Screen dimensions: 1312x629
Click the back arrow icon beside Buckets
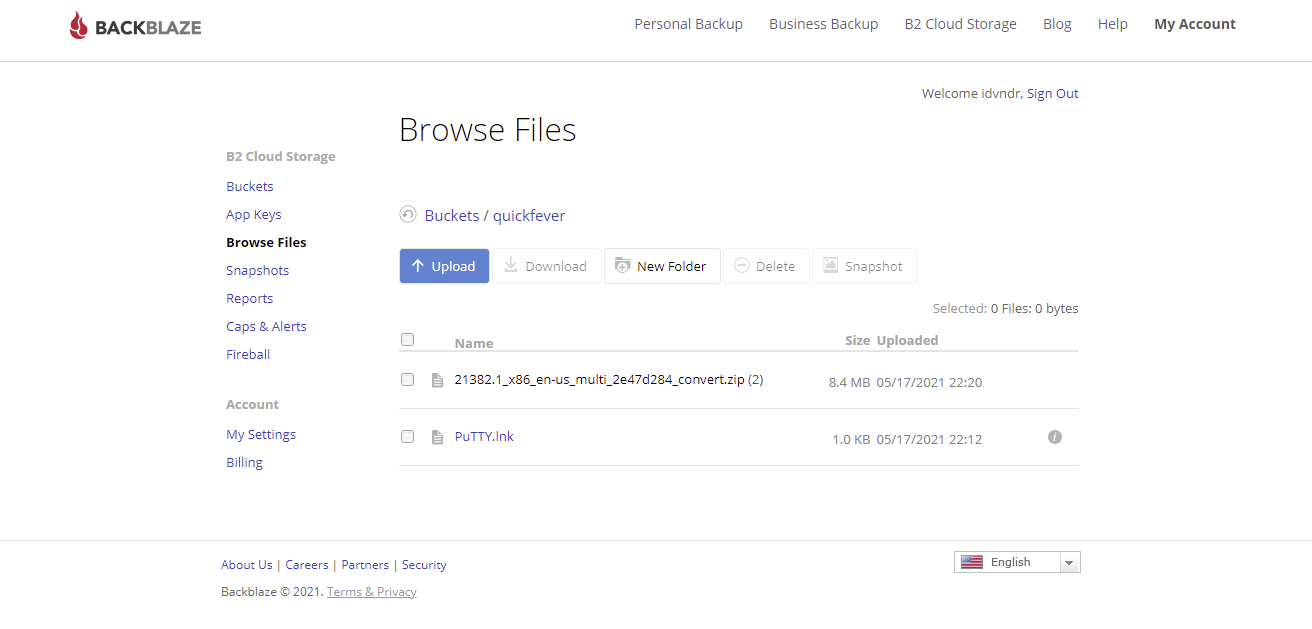click(407, 215)
